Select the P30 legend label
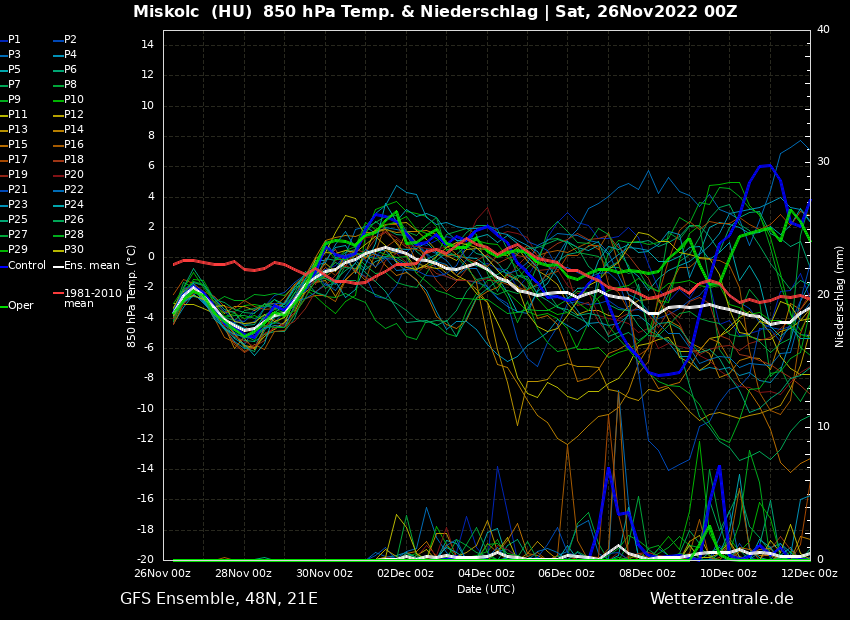The width and height of the screenshot is (850, 620). pyautogui.click(x=74, y=250)
